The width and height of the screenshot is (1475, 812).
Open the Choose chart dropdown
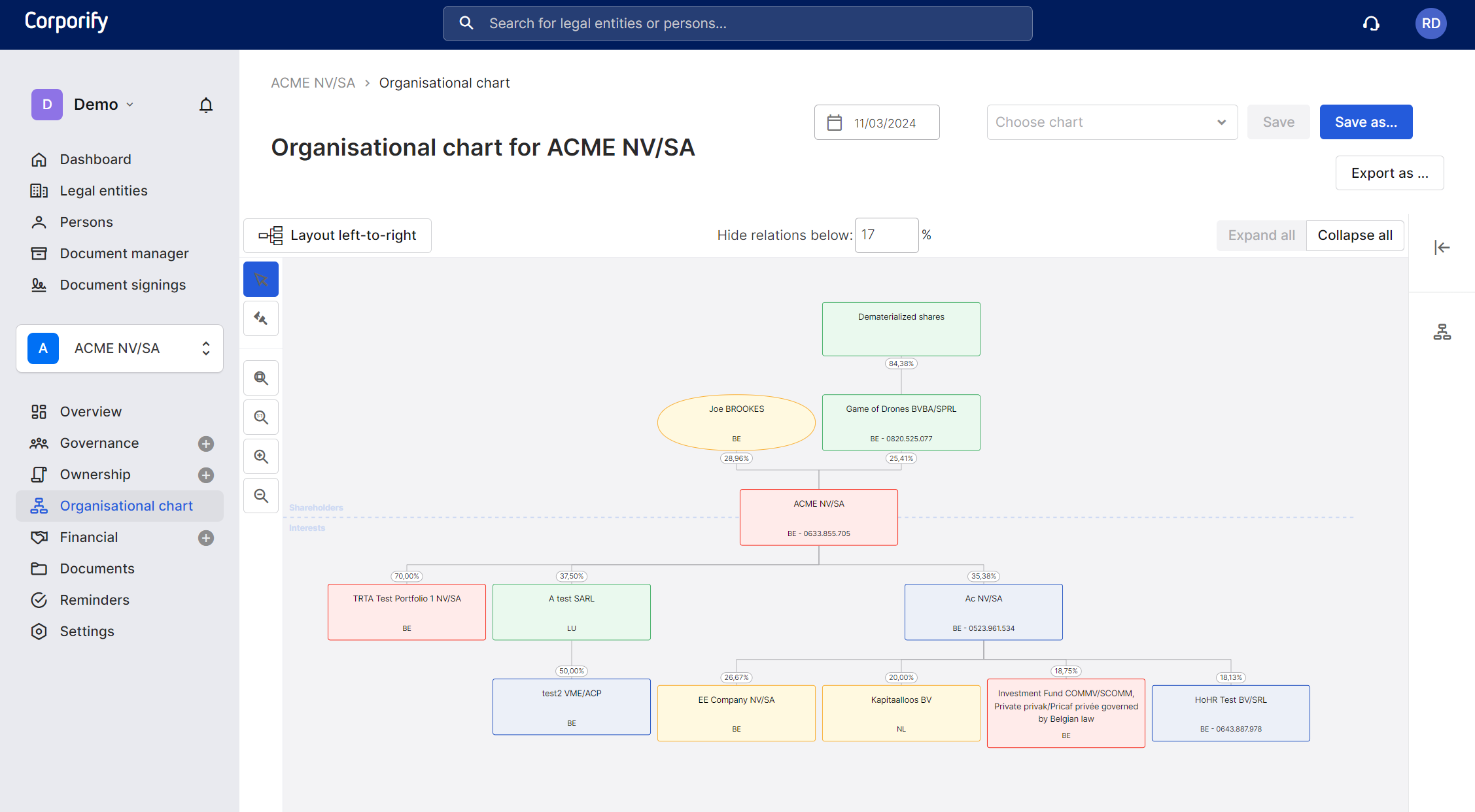1111,122
